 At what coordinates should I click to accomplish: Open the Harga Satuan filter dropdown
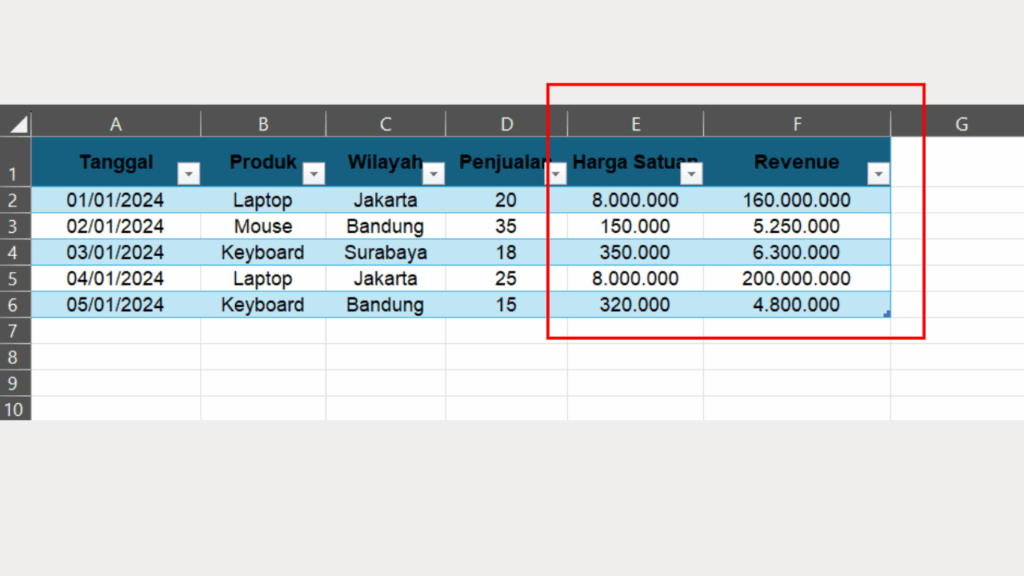[x=692, y=173]
